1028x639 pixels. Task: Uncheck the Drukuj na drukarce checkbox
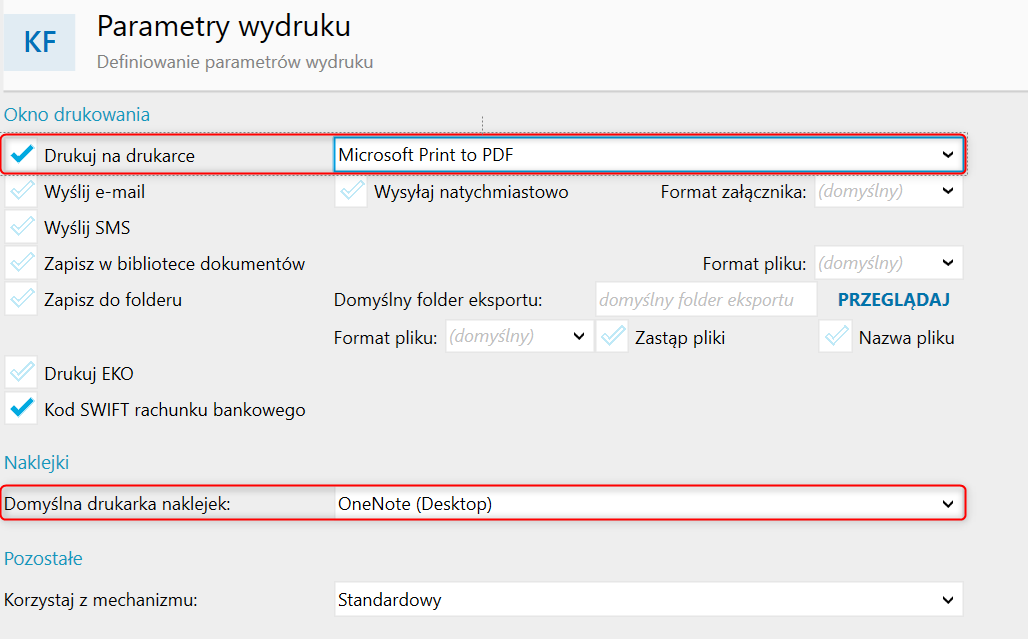[21, 155]
